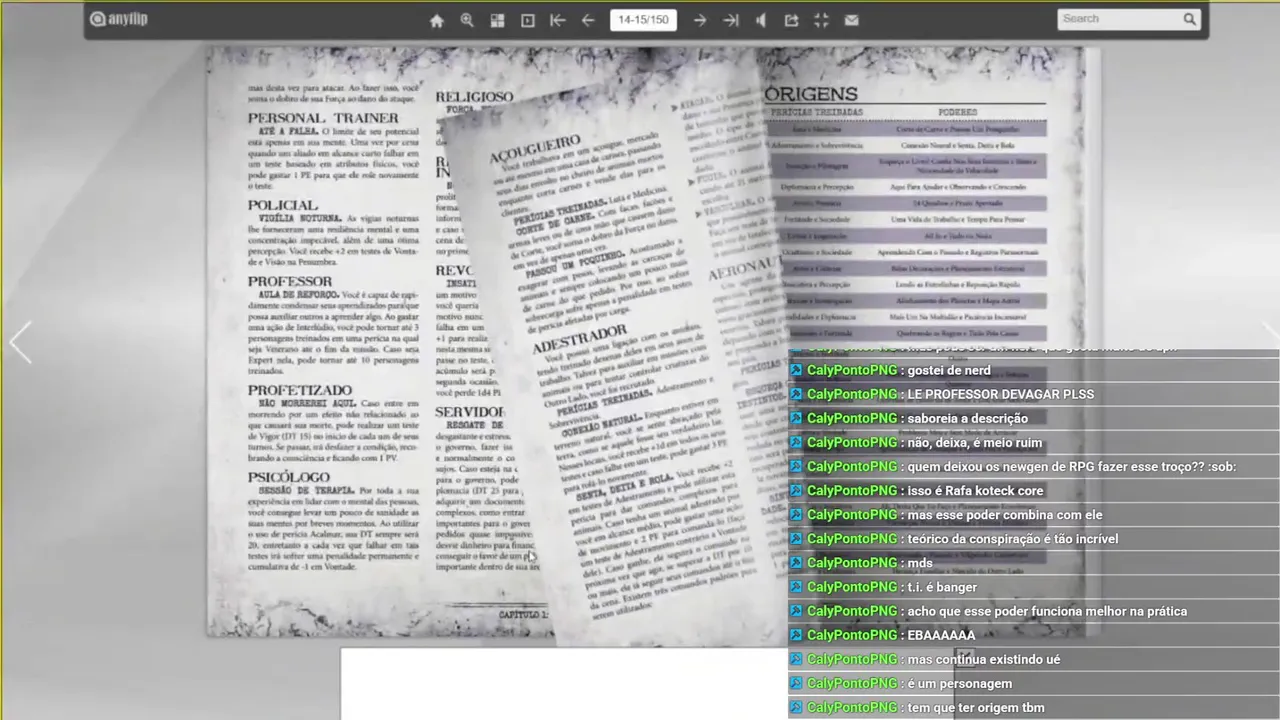Send flipbook by email icon
Viewport: 1280px width, 720px height.
[x=851, y=20]
